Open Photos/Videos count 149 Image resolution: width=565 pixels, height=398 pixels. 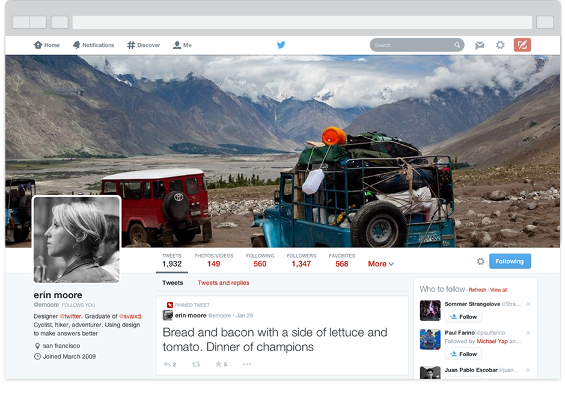click(x=214, y=261)
